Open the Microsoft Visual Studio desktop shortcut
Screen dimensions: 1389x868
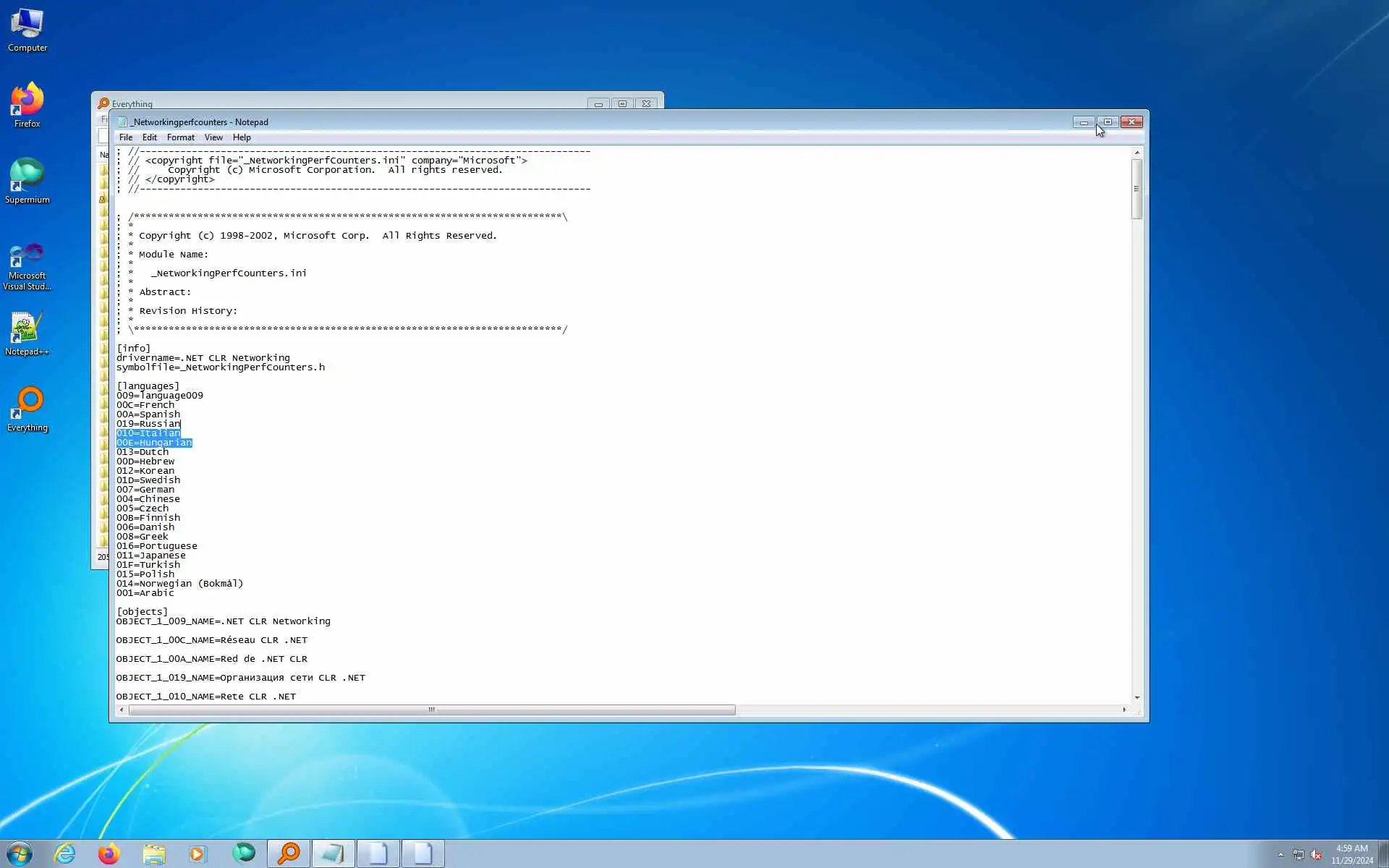pos(27,265)
